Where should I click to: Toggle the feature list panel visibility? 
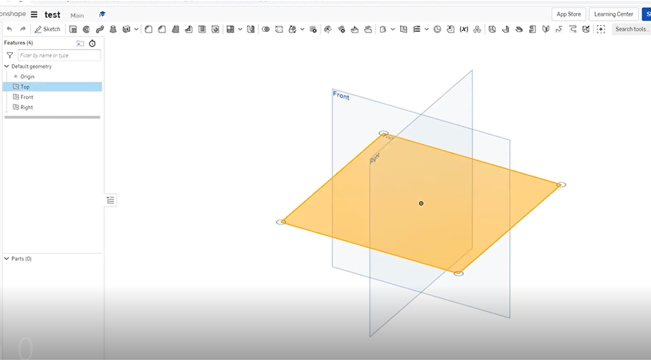coord(110,201)
